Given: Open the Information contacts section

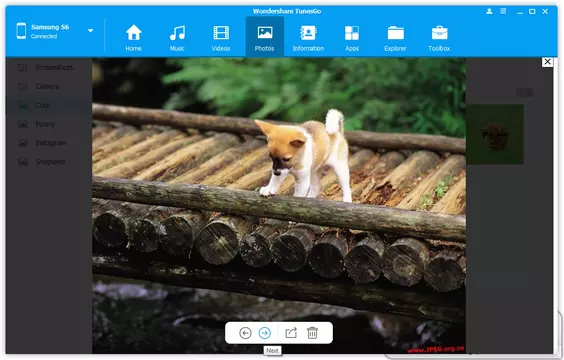Looking at the screenshot, I should point(308,38).
